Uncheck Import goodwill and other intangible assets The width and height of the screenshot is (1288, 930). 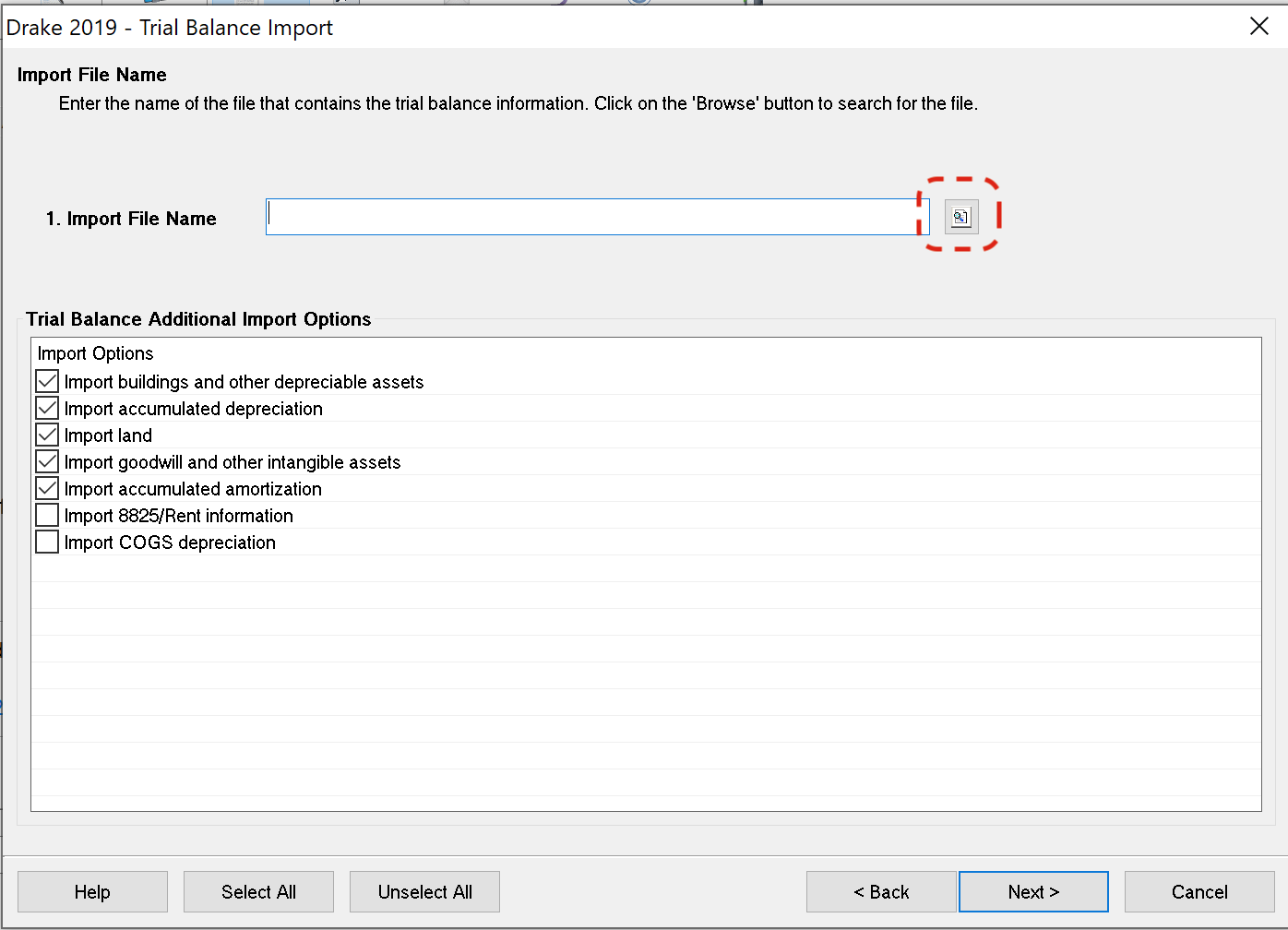point(47,461)
